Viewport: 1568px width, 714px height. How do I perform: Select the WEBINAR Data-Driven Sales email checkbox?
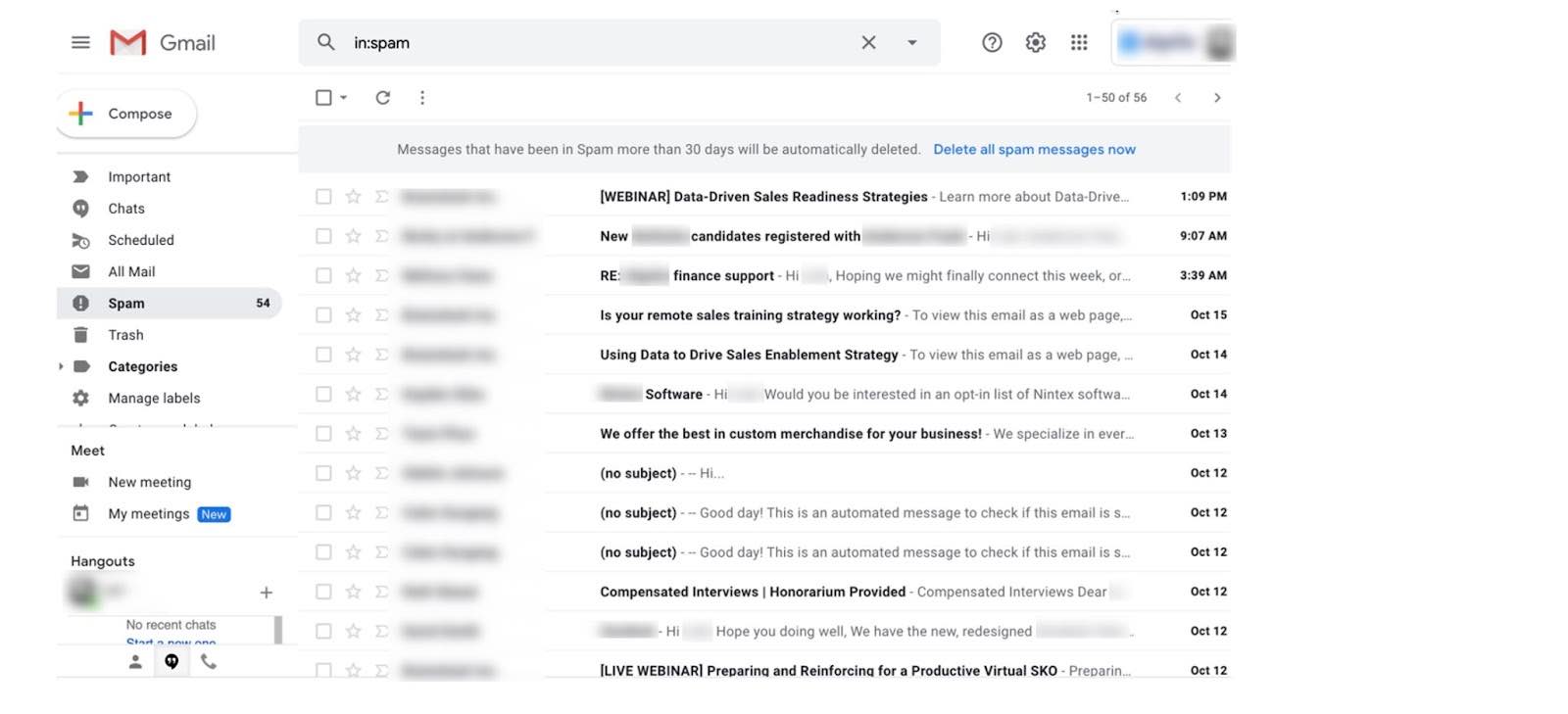coord(323,196)
